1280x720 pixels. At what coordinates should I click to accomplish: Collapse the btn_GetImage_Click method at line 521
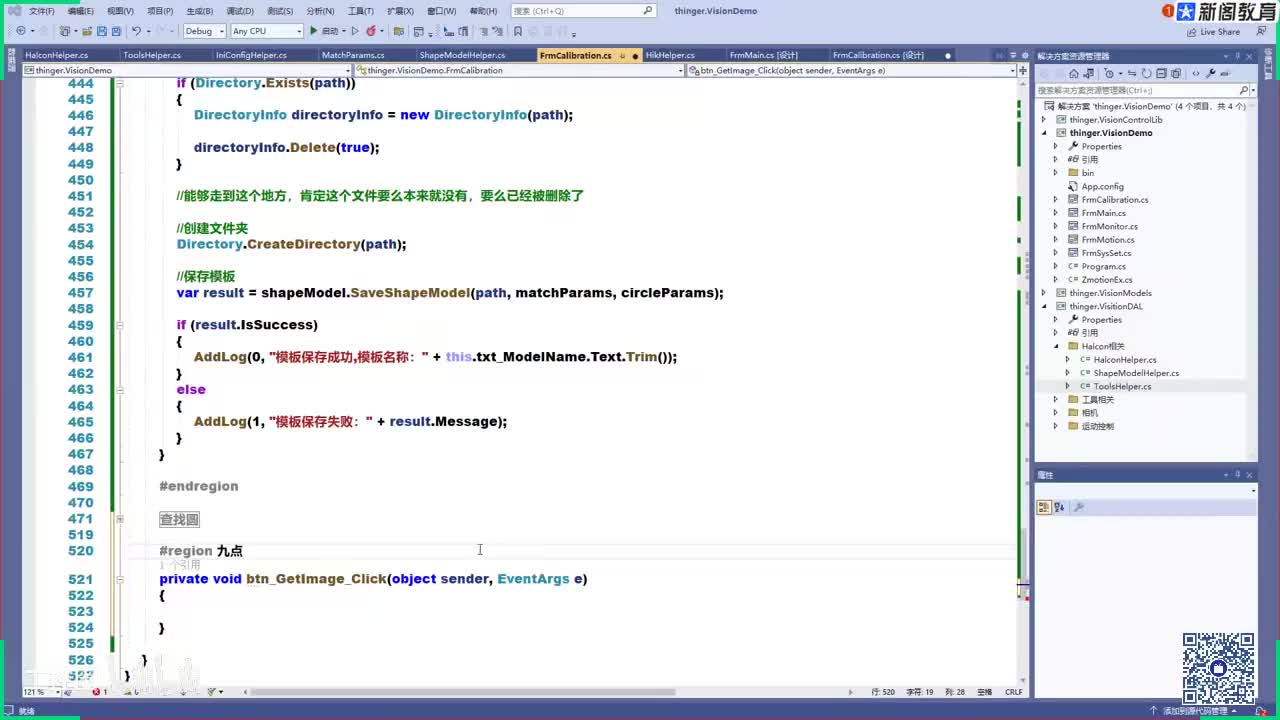pos(119,579)
